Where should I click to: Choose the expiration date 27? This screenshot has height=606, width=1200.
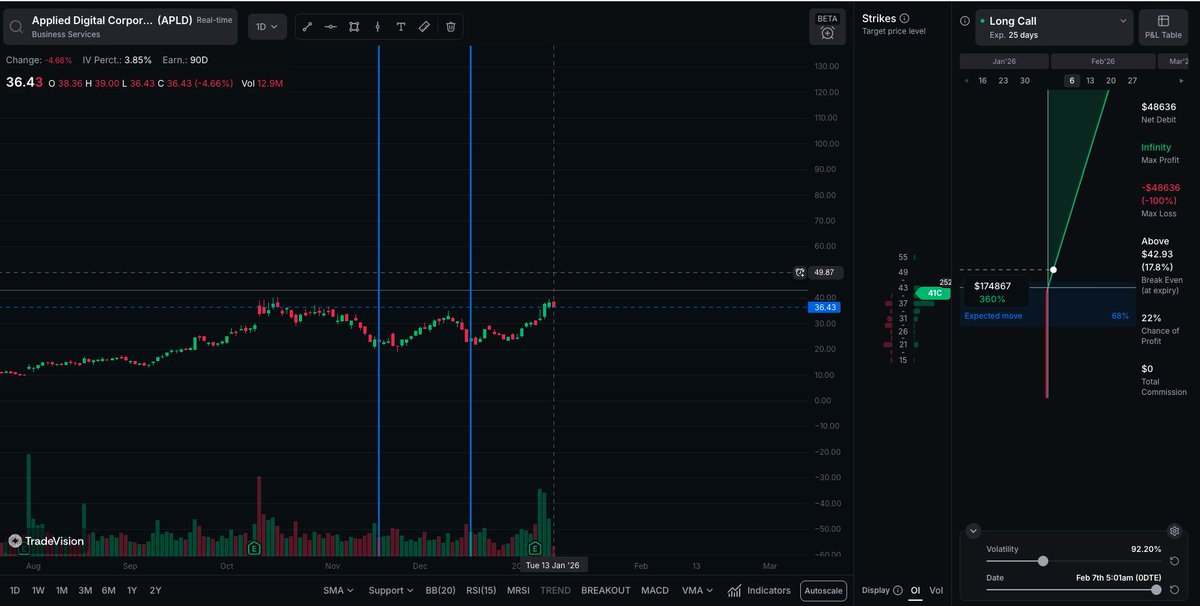point(1132,81)
